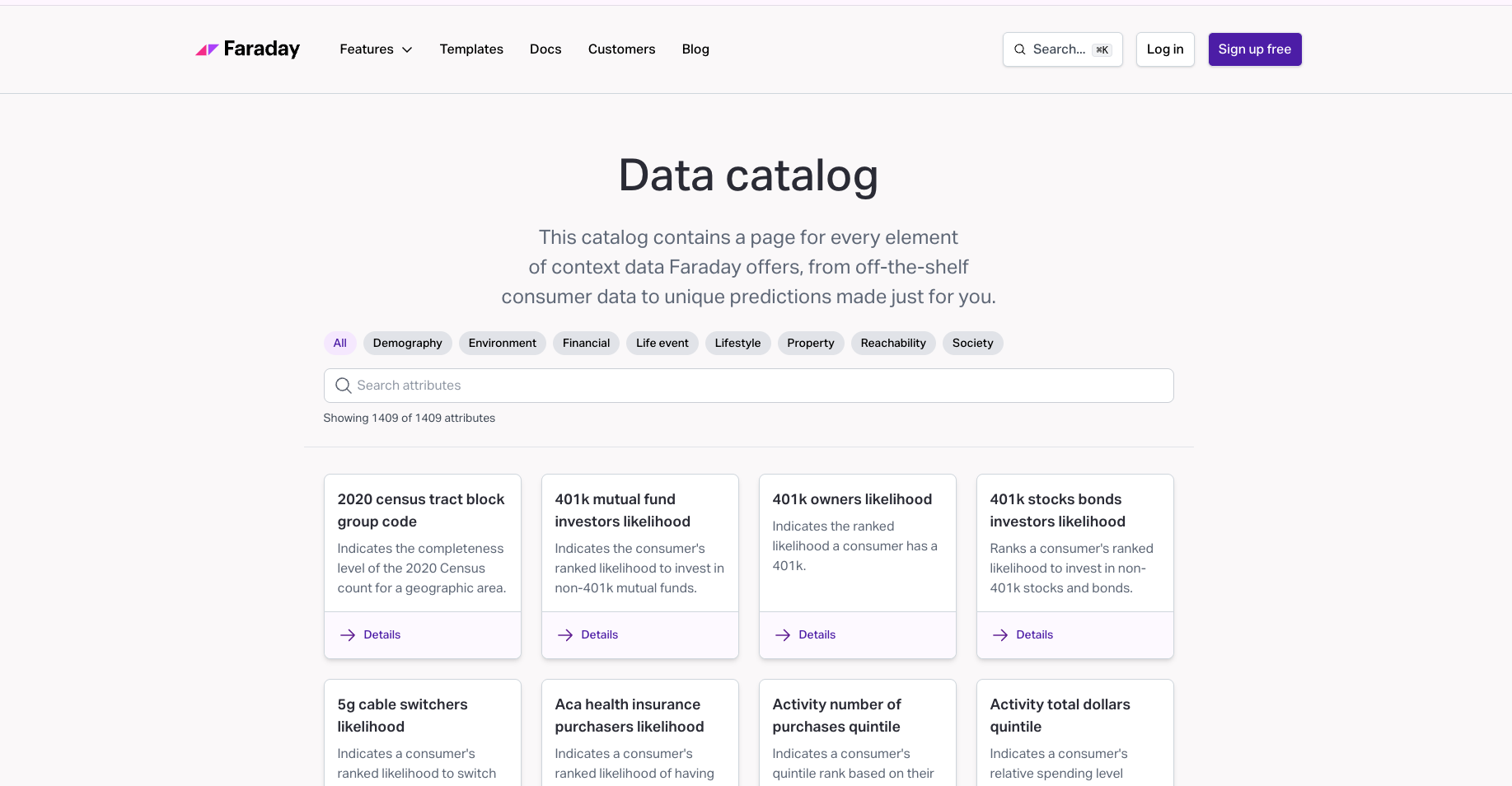Click arrow icon on 401k mutual fund card

pos(565,635)
